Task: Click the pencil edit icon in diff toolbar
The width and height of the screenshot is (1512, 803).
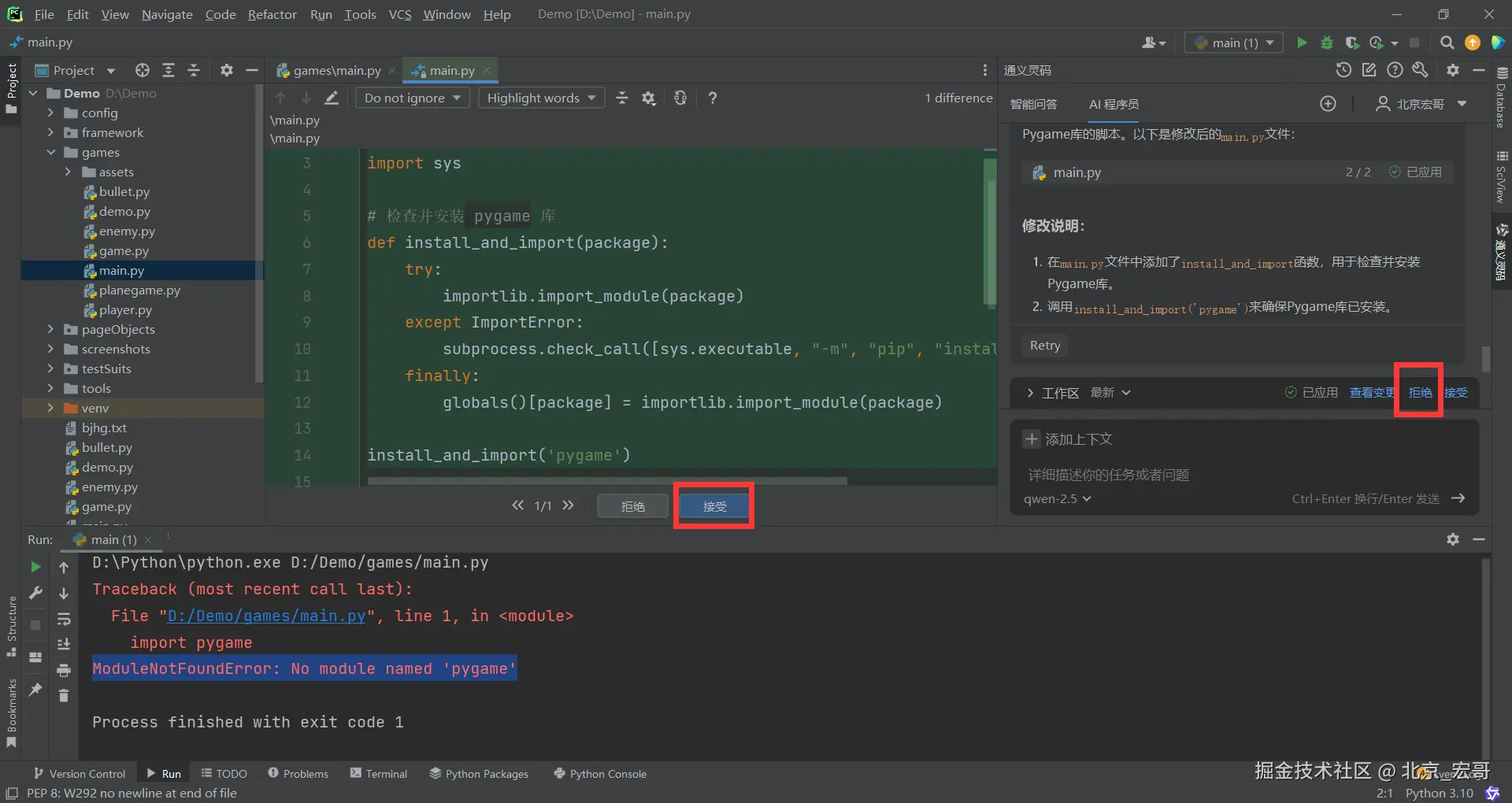Action: point(332,98)
